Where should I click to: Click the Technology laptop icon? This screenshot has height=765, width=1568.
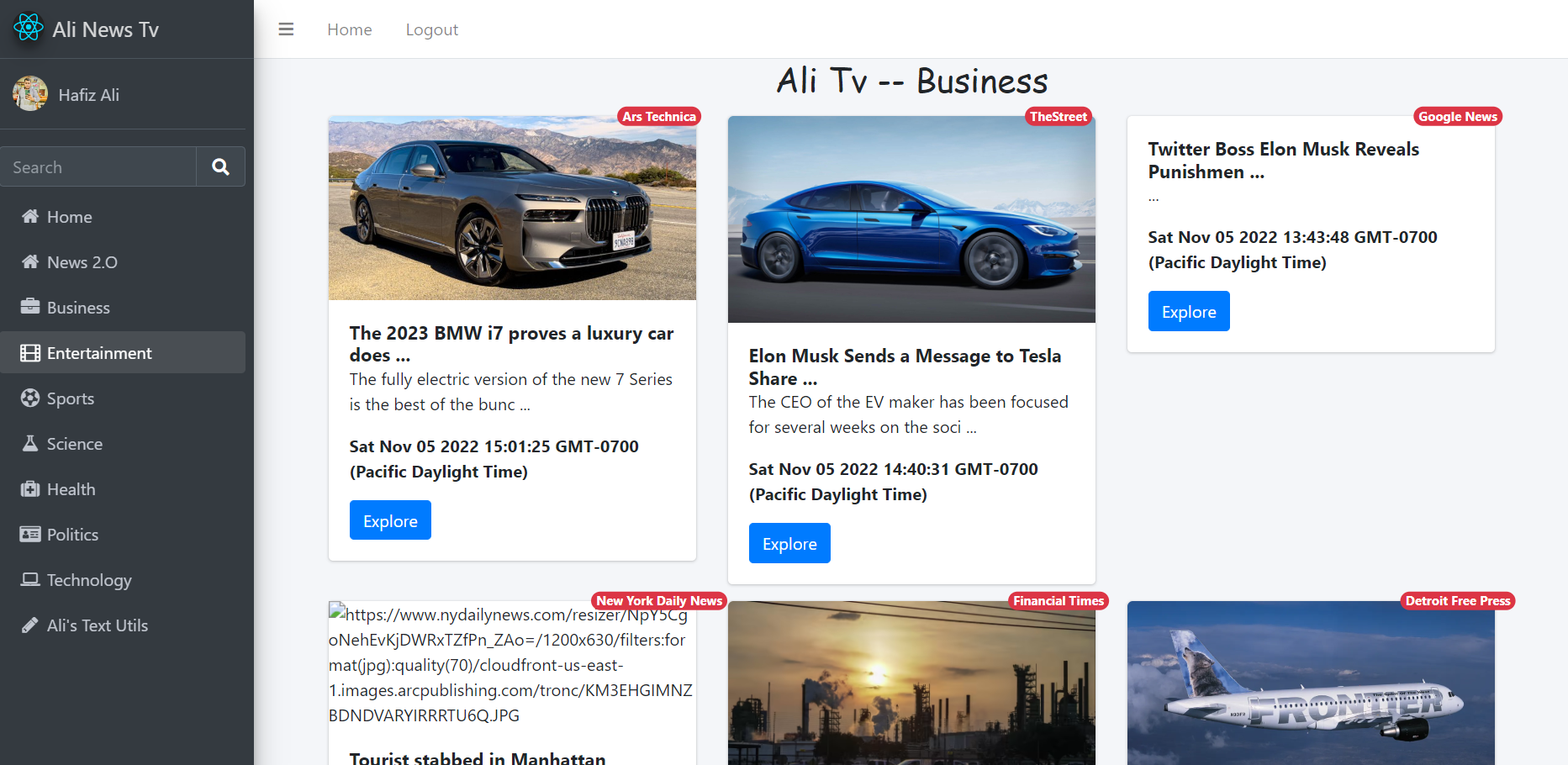coord(30,579)
